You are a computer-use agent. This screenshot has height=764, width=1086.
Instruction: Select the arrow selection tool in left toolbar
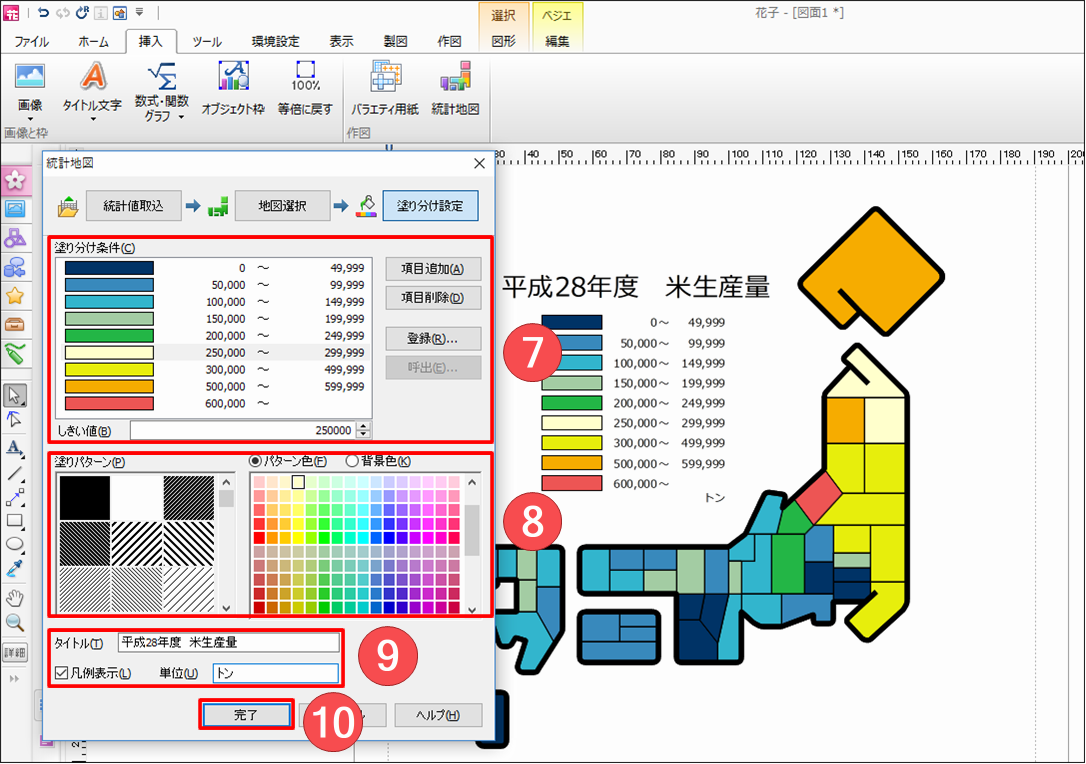[x=15, y=395]
